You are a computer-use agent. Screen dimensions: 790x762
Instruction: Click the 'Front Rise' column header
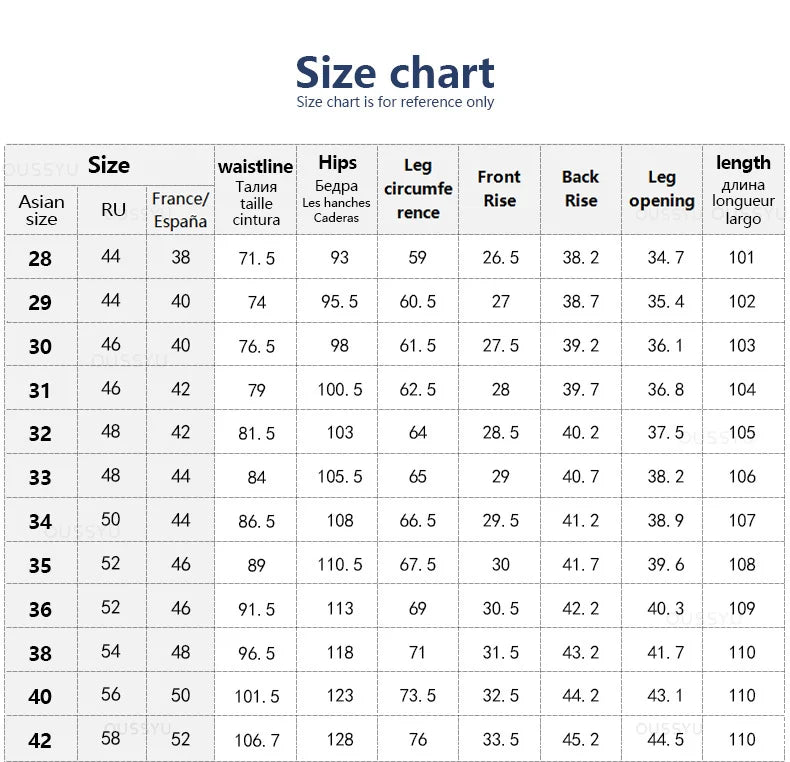[499, 188]
